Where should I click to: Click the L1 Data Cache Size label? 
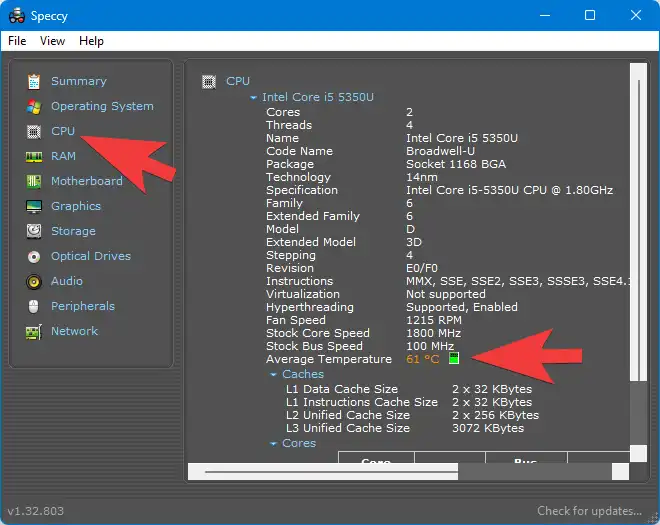click(x=341, y=389)
